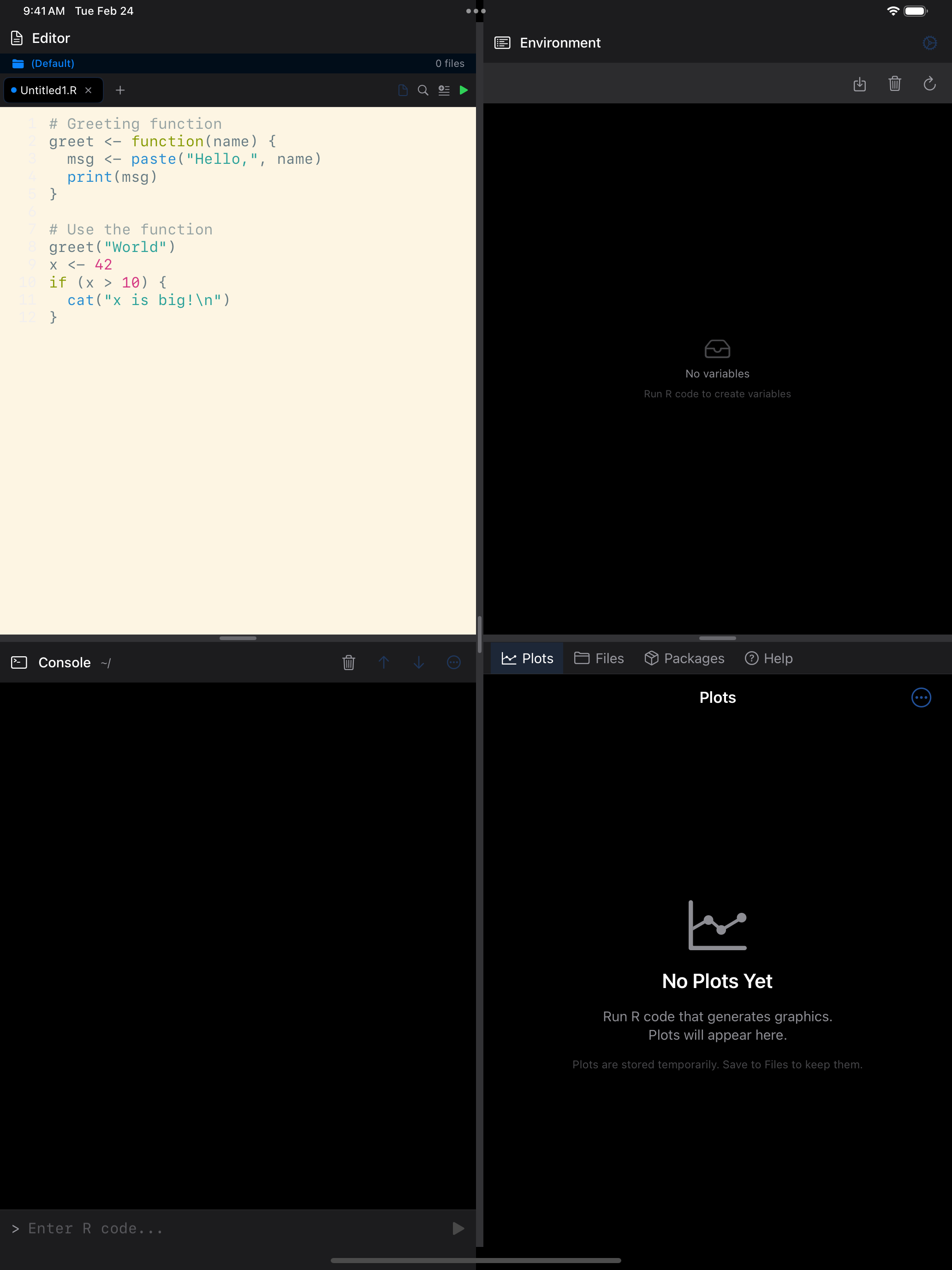Open the (Default) workspace selector
Screen dimensions: 952x1270
click(x=52, y=63)
